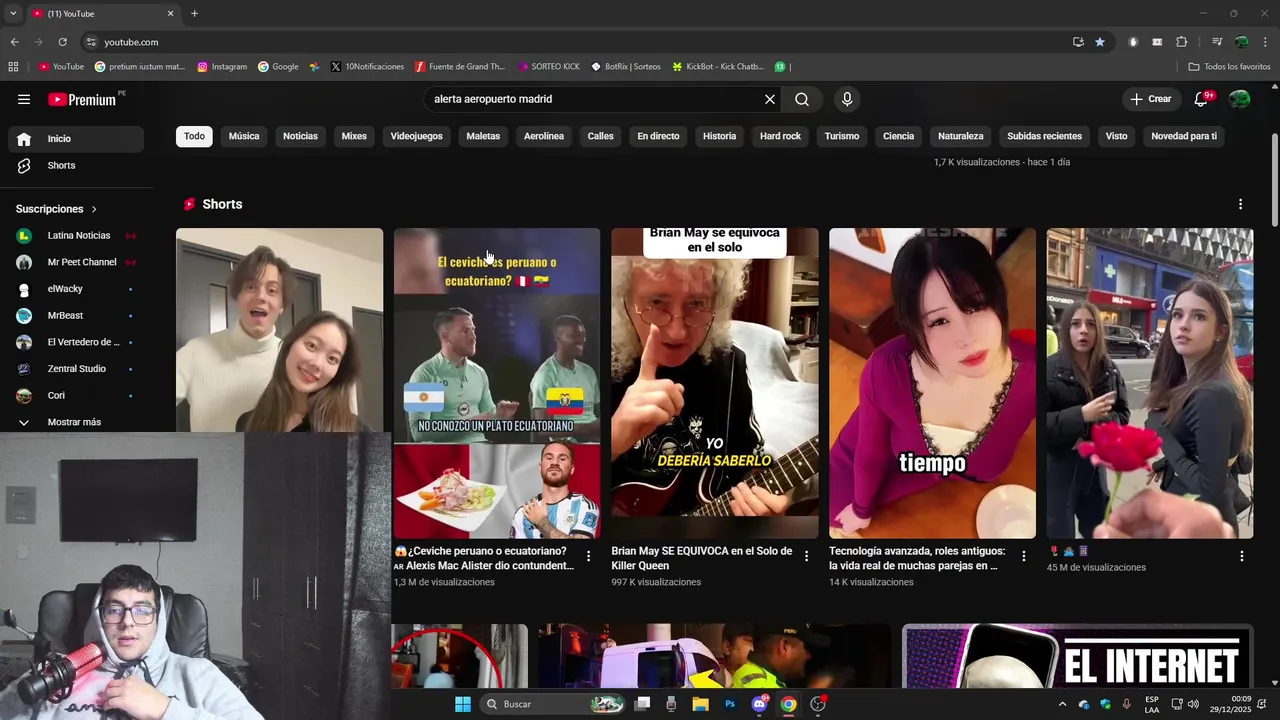1280x720 pixels.
Task: Clear the search box with the X
Action: coord(770,99)
